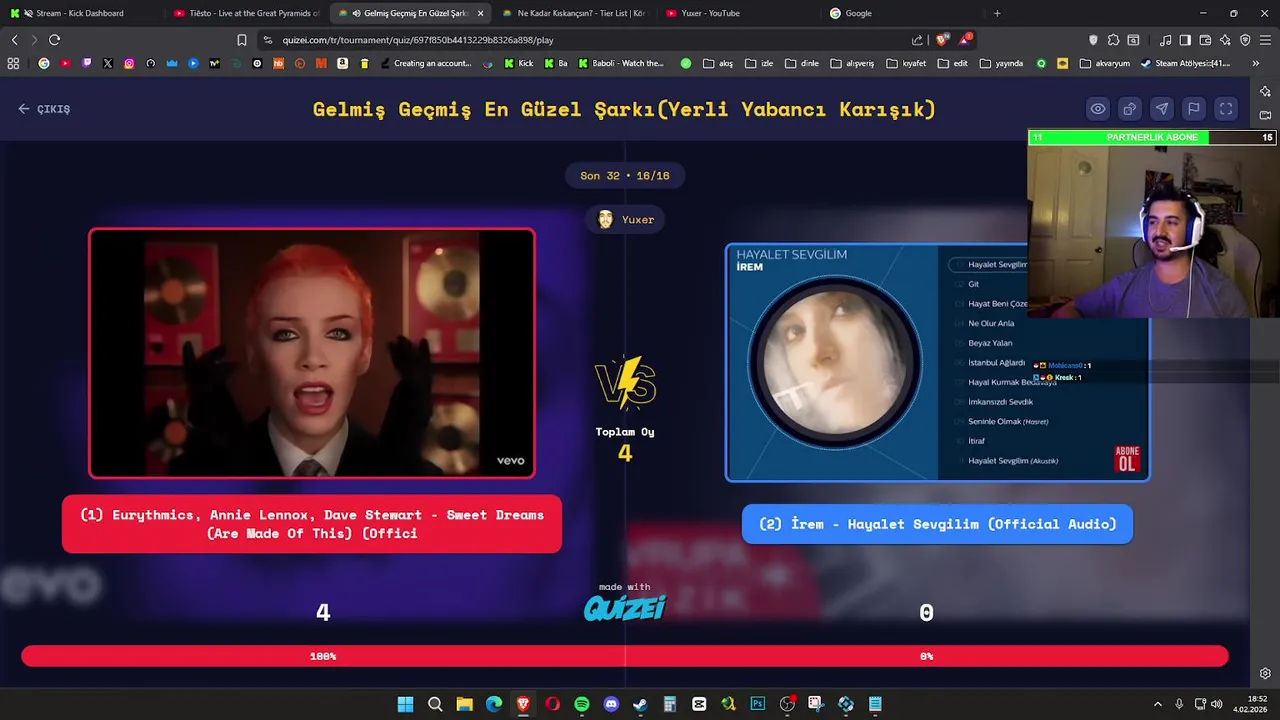The width and height of the screenshot is (1280, 720).
Task: Open the Twitch bookmark icon
Action: [x=86, y=63]
